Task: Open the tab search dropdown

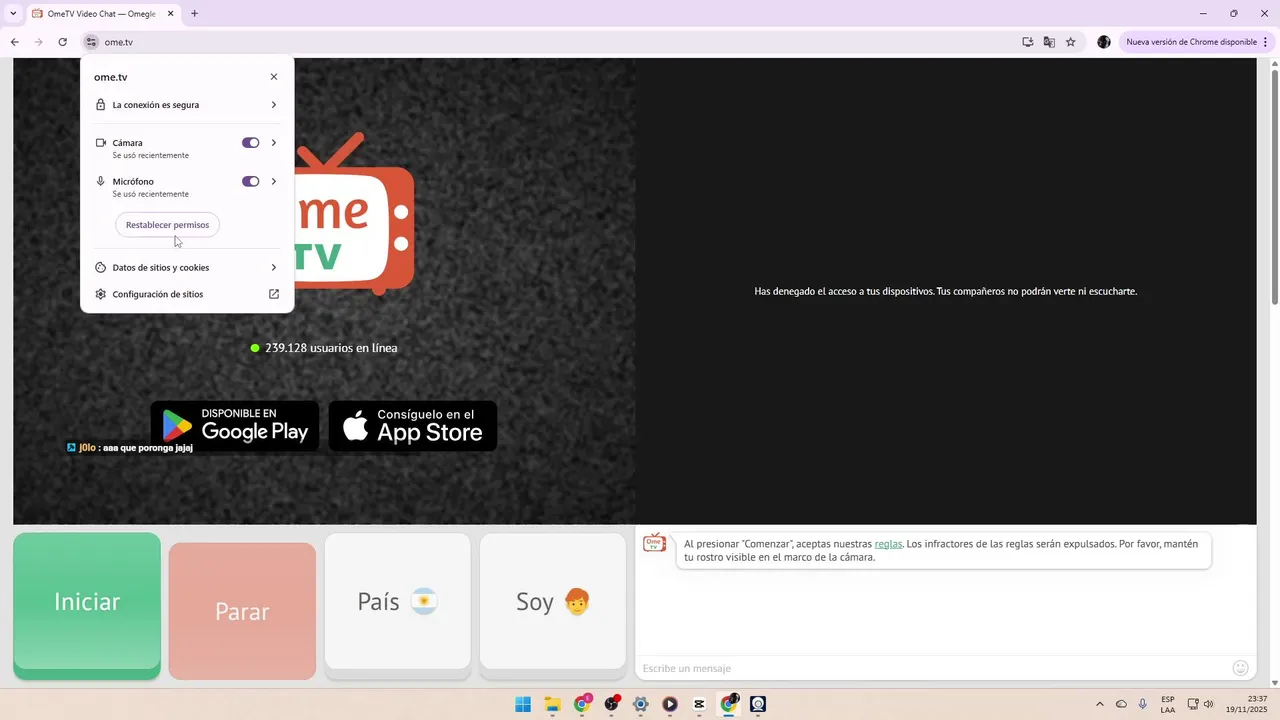Action: (13, 14)
